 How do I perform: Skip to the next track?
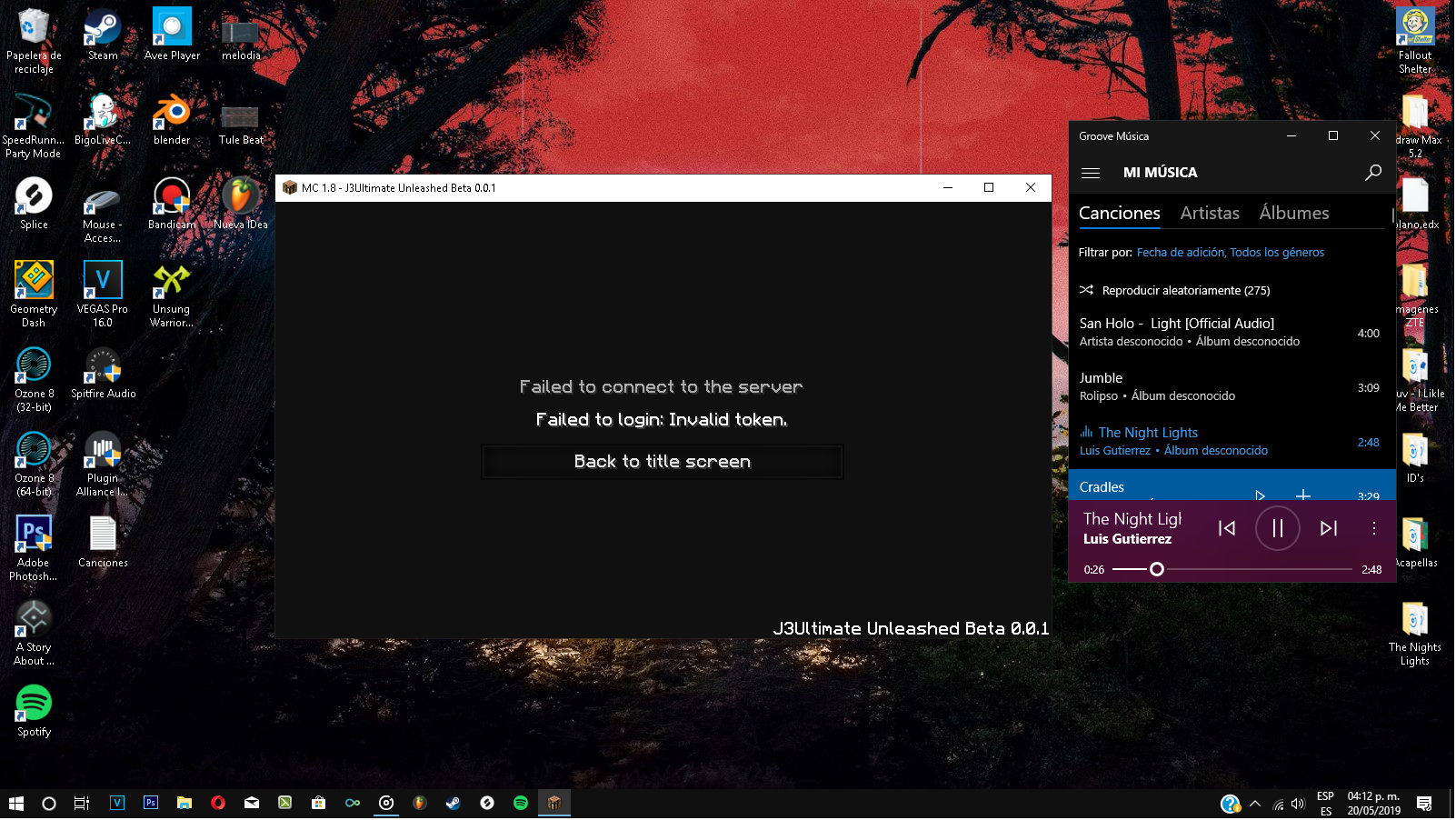point(1328,528)
